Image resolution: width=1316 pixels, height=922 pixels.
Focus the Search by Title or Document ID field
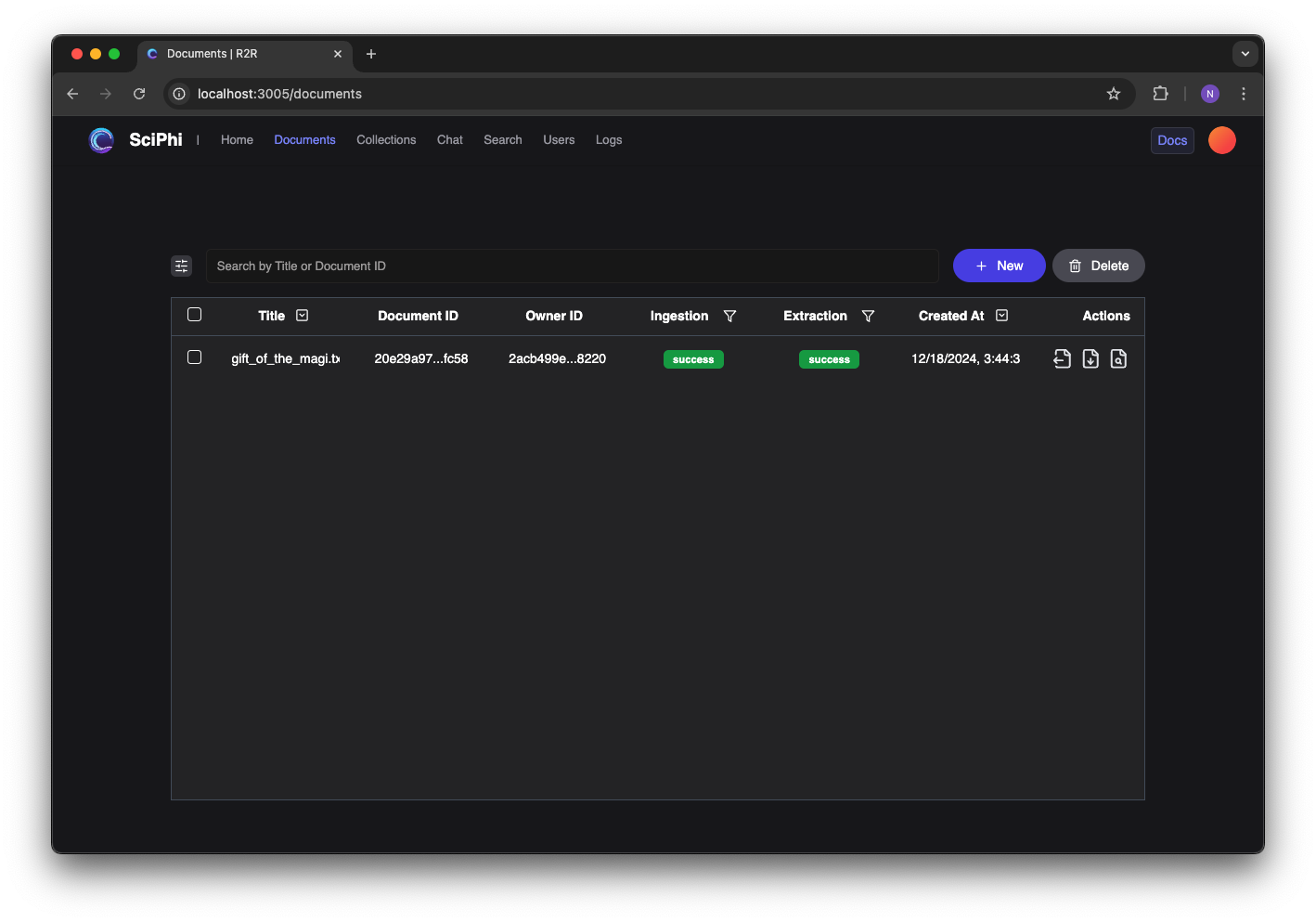click(x=573, y=266)
